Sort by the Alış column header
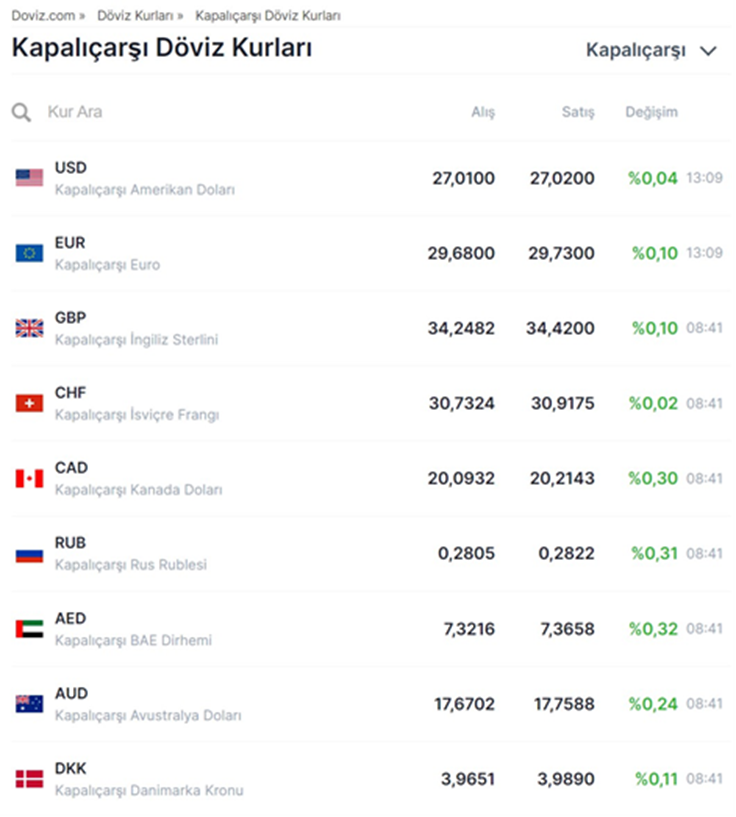Image resolution: width=736 pixels, height=817 pixels. 483,112
